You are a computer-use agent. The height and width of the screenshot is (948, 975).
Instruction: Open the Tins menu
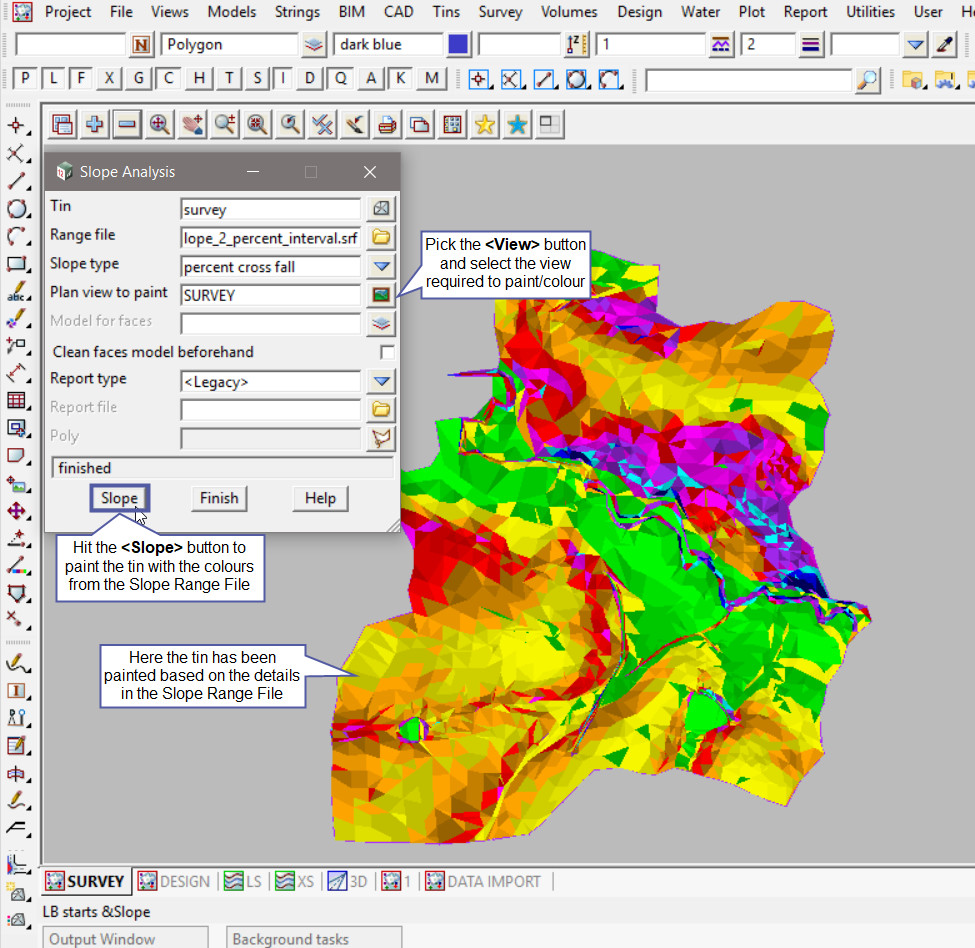tap(446, 12)
